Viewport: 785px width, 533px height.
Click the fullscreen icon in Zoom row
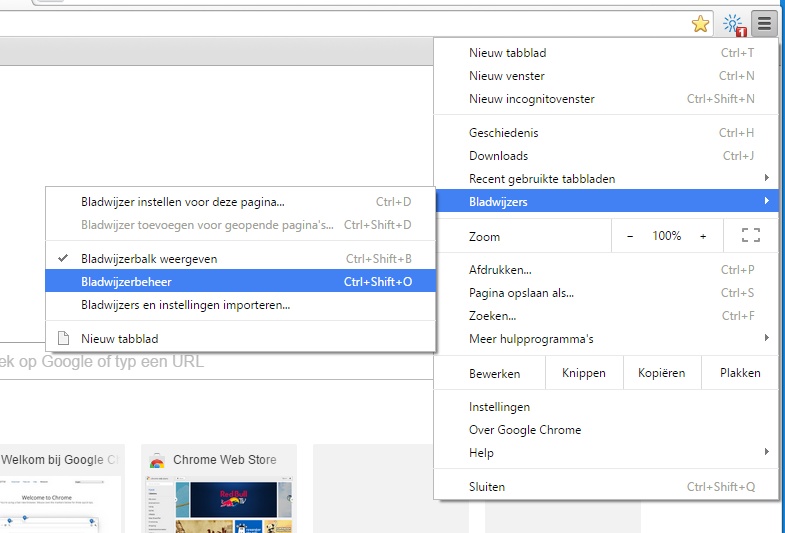coord(750,235)
